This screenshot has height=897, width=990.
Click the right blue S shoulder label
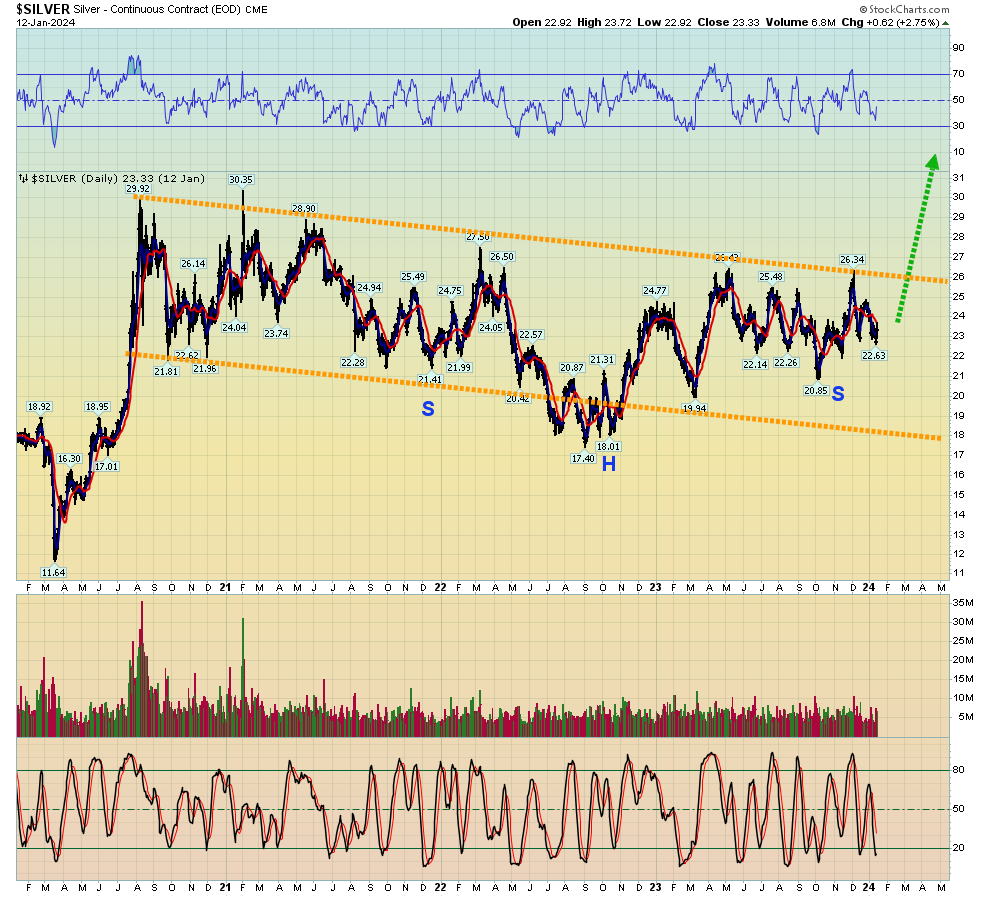click(838, 394)
